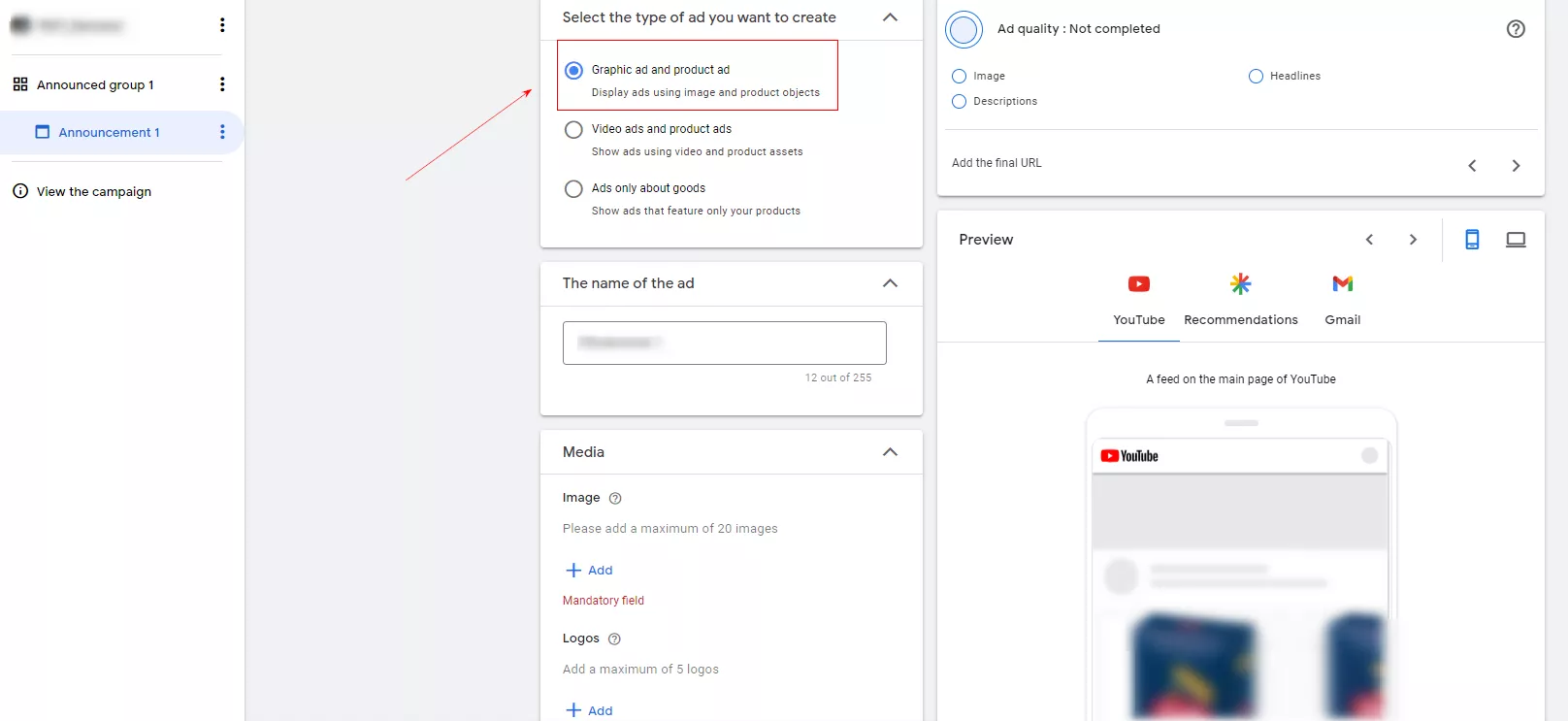This screenshot has height=721, width=1568.
Task: Collapse the Media section
Action: [x=890, y=452]
